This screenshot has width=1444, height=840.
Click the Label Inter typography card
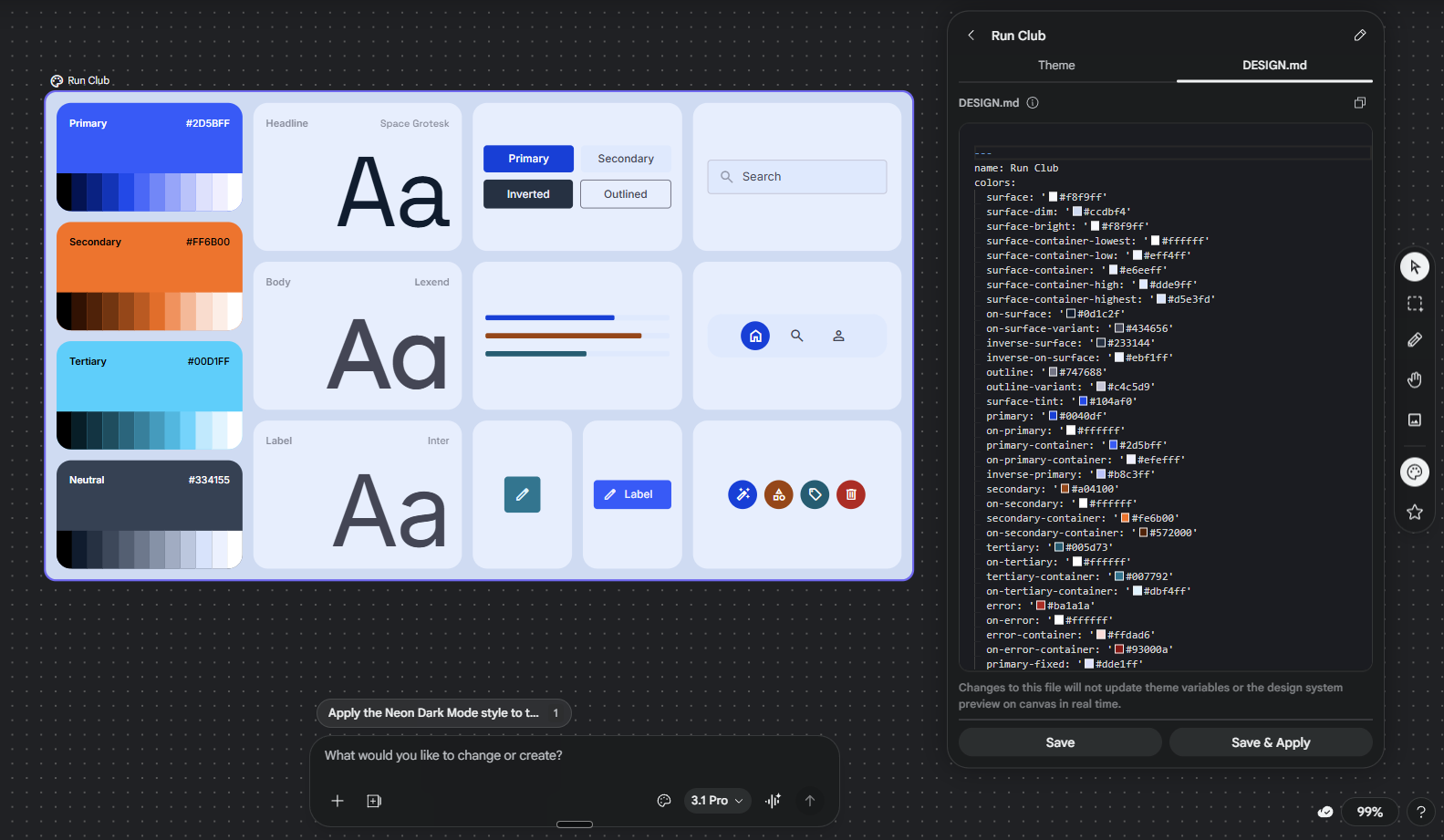(358, 494)
